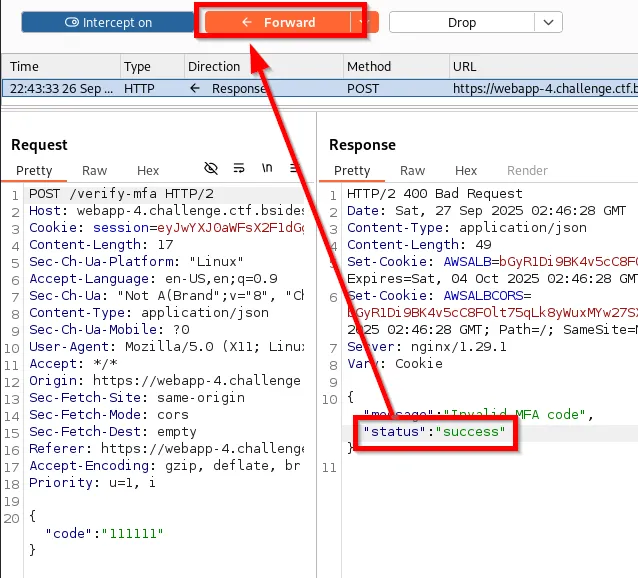Open the Request panel hamburger menu icon

pos(294,168)
